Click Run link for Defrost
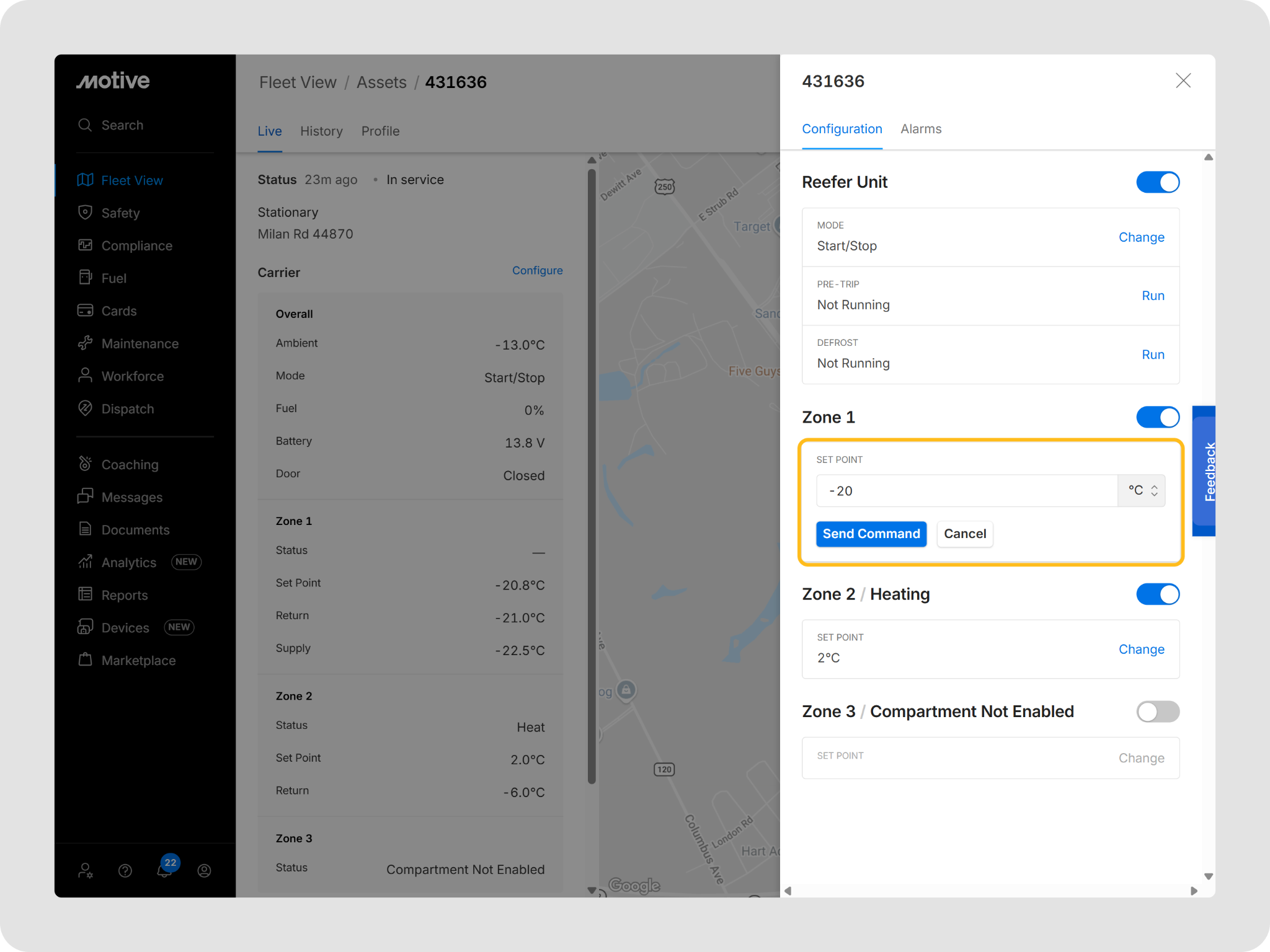This screenshot has width=1270, height=952. (1153, 355)
